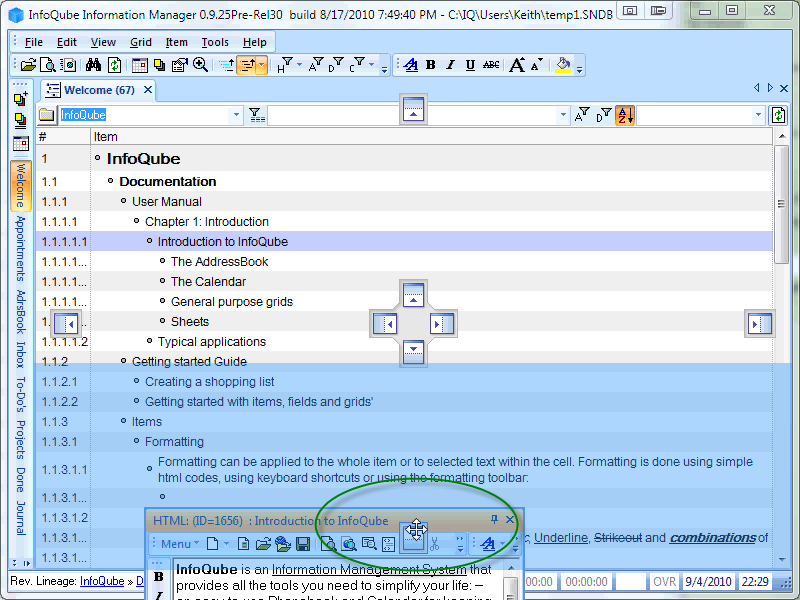Open the Edit menu
Screen dimensions: 800x600
click(66, 42)
